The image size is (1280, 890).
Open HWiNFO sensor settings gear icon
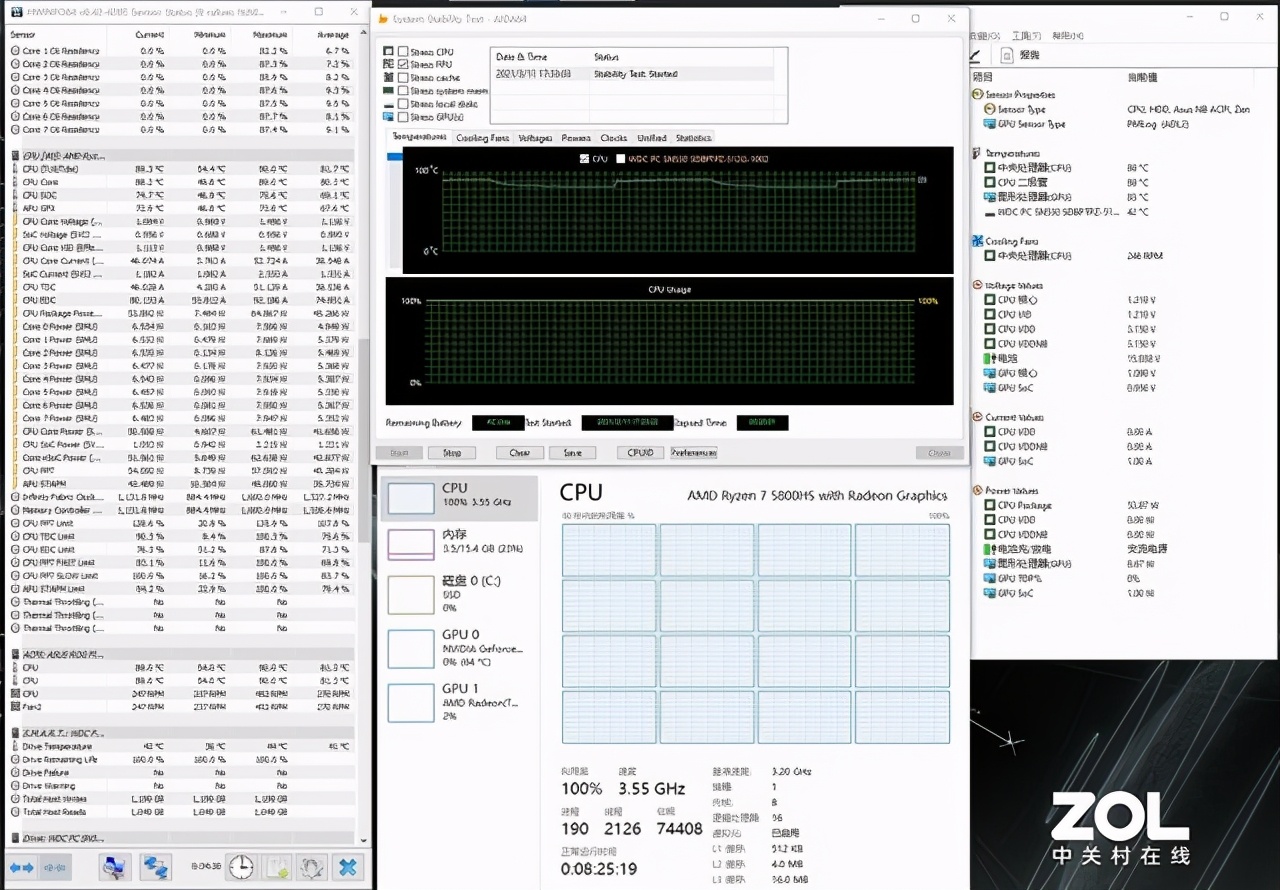click(312, 867)
